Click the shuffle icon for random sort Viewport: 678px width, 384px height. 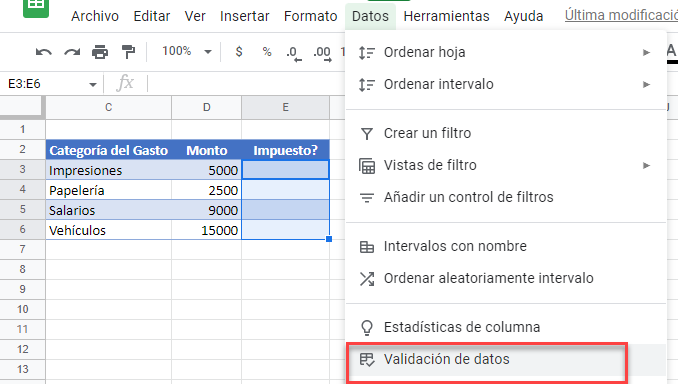coord(367,278)
